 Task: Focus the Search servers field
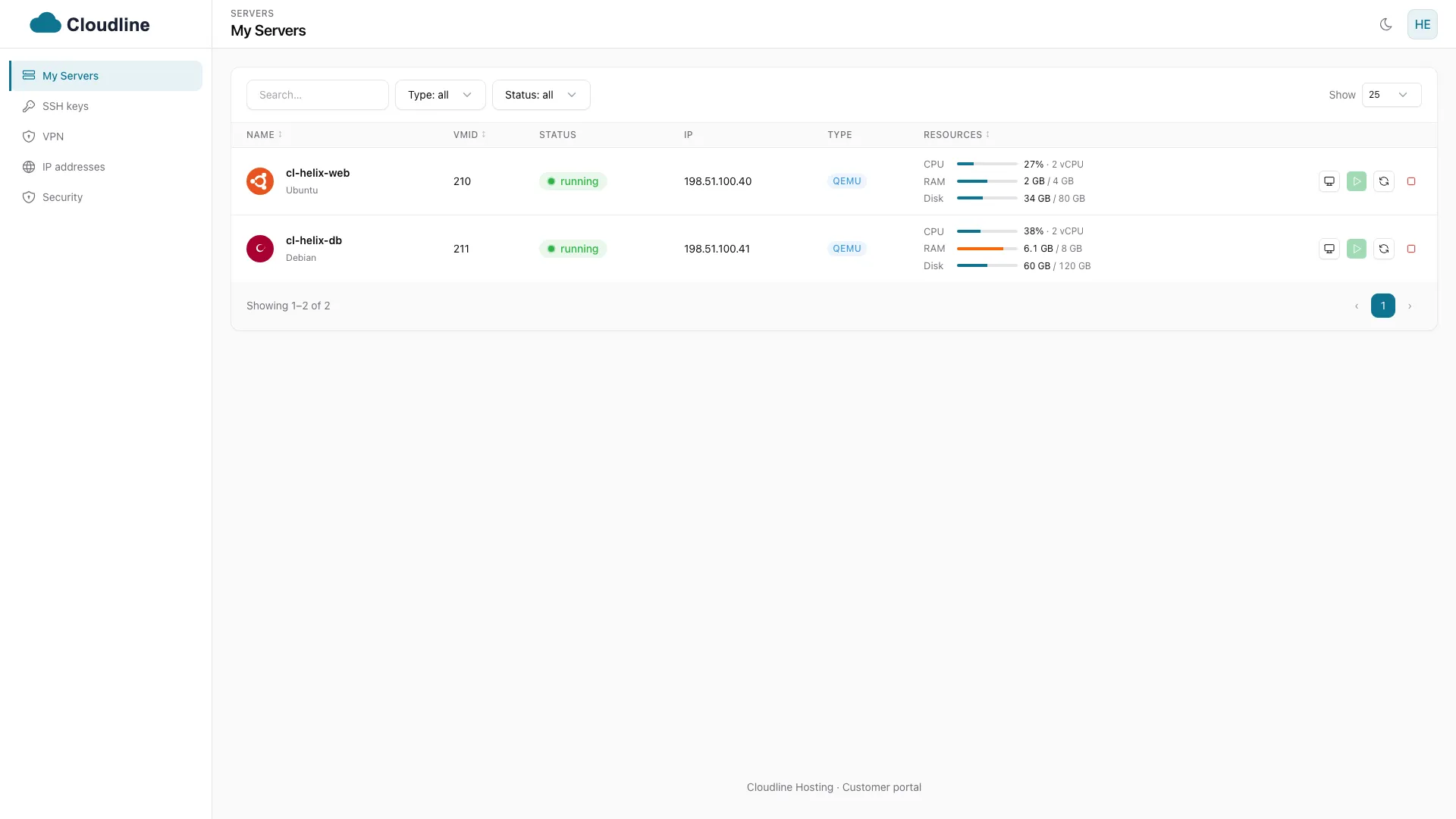coord(318,95)
